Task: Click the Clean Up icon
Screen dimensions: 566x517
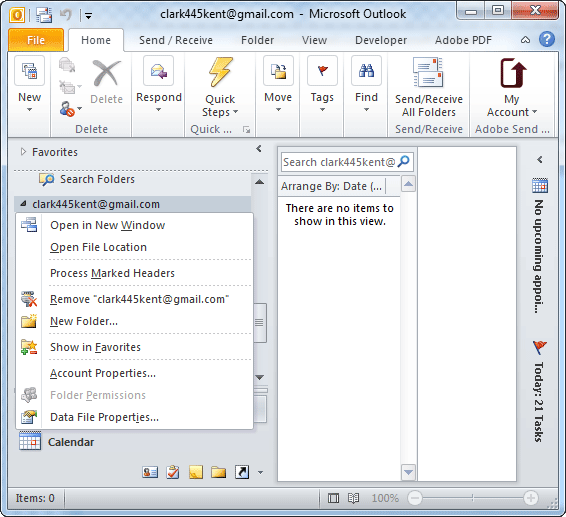Action: (68, 87)
